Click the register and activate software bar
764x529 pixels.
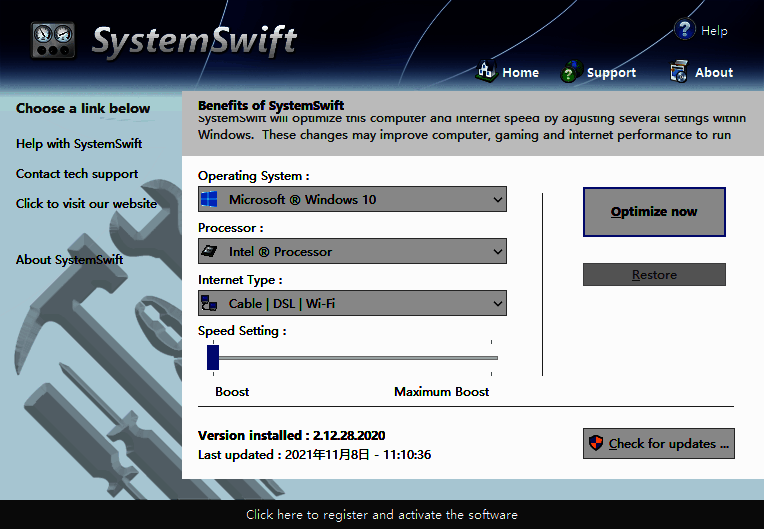(x=382, y=514)
